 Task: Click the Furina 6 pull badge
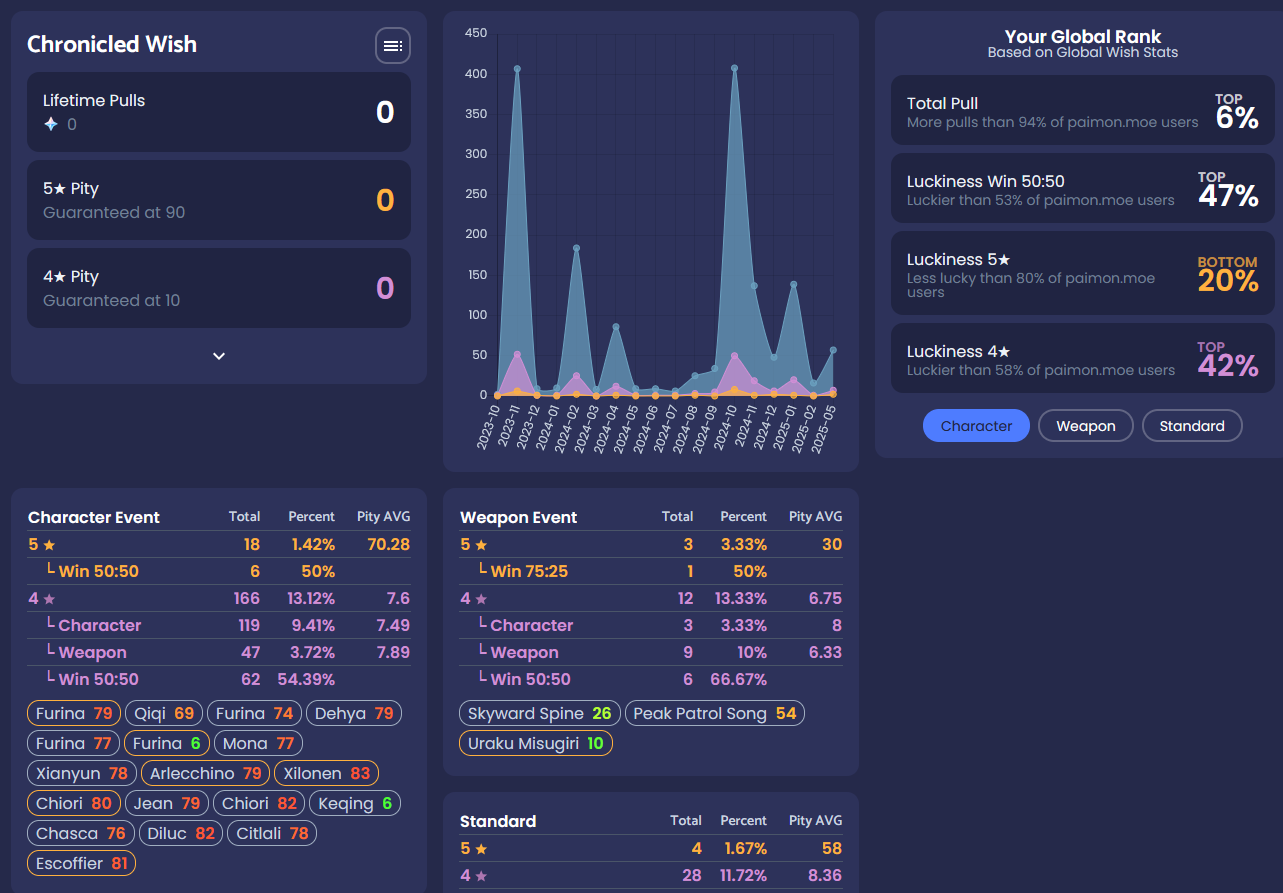coord(167,744)
